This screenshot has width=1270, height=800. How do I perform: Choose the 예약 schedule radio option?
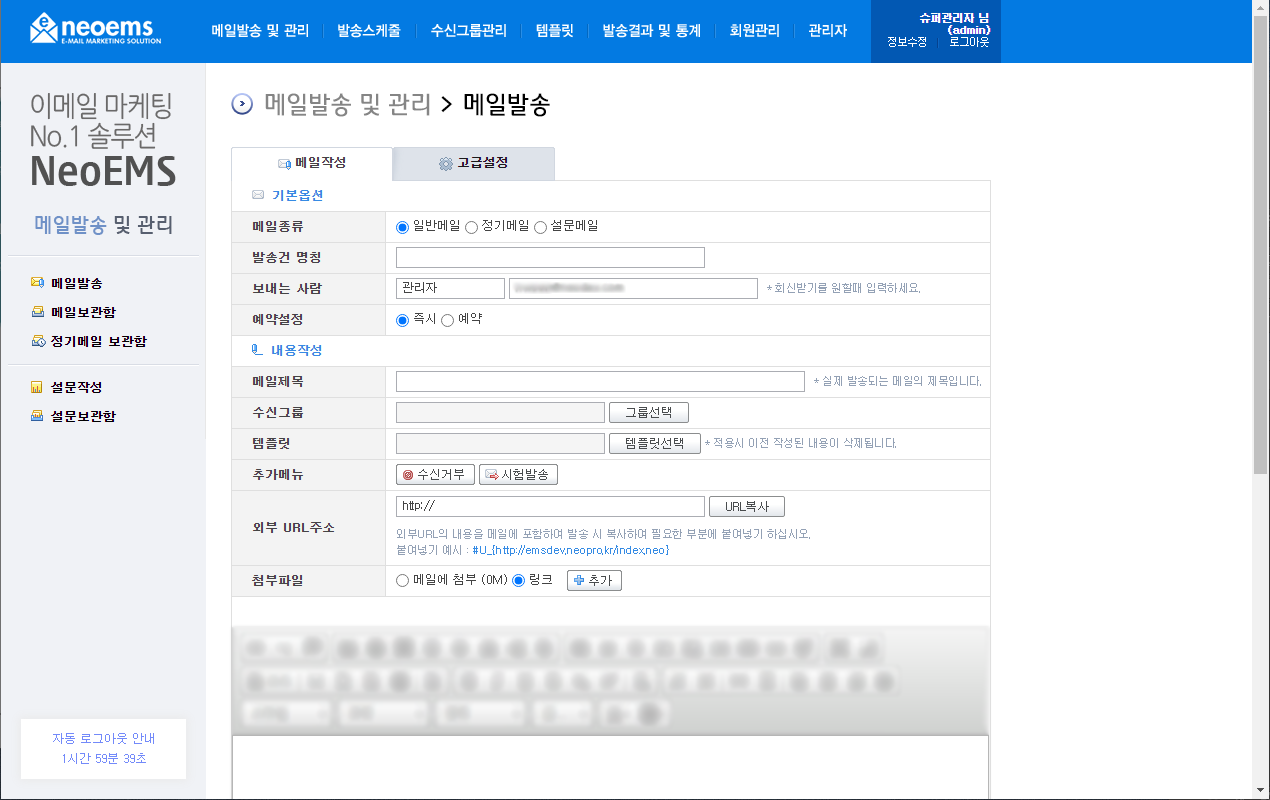pyautogui.click(x=448, y=321)
